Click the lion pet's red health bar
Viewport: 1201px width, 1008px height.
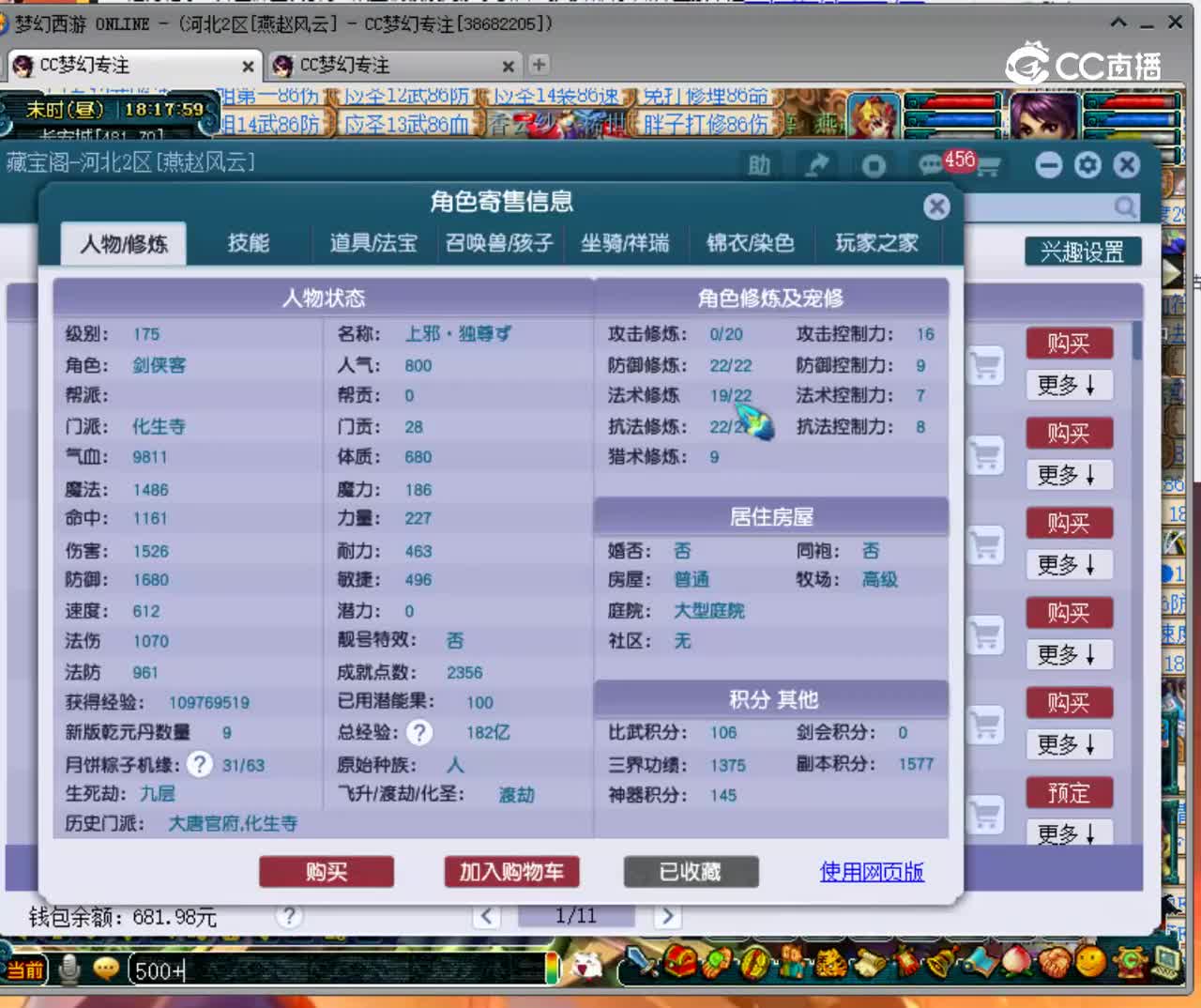(x=952, y=101)
